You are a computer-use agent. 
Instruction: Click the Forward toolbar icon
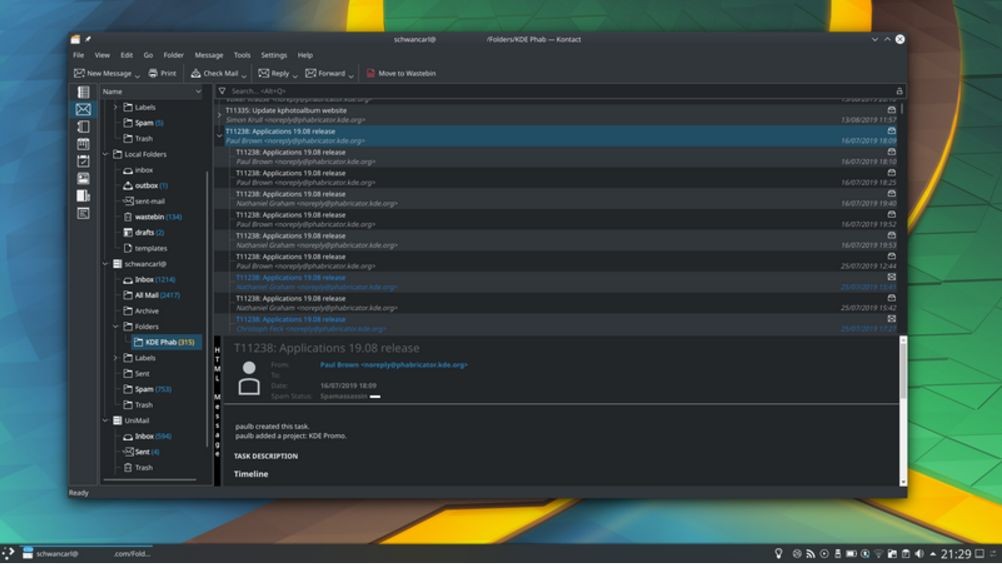[311, 73]
